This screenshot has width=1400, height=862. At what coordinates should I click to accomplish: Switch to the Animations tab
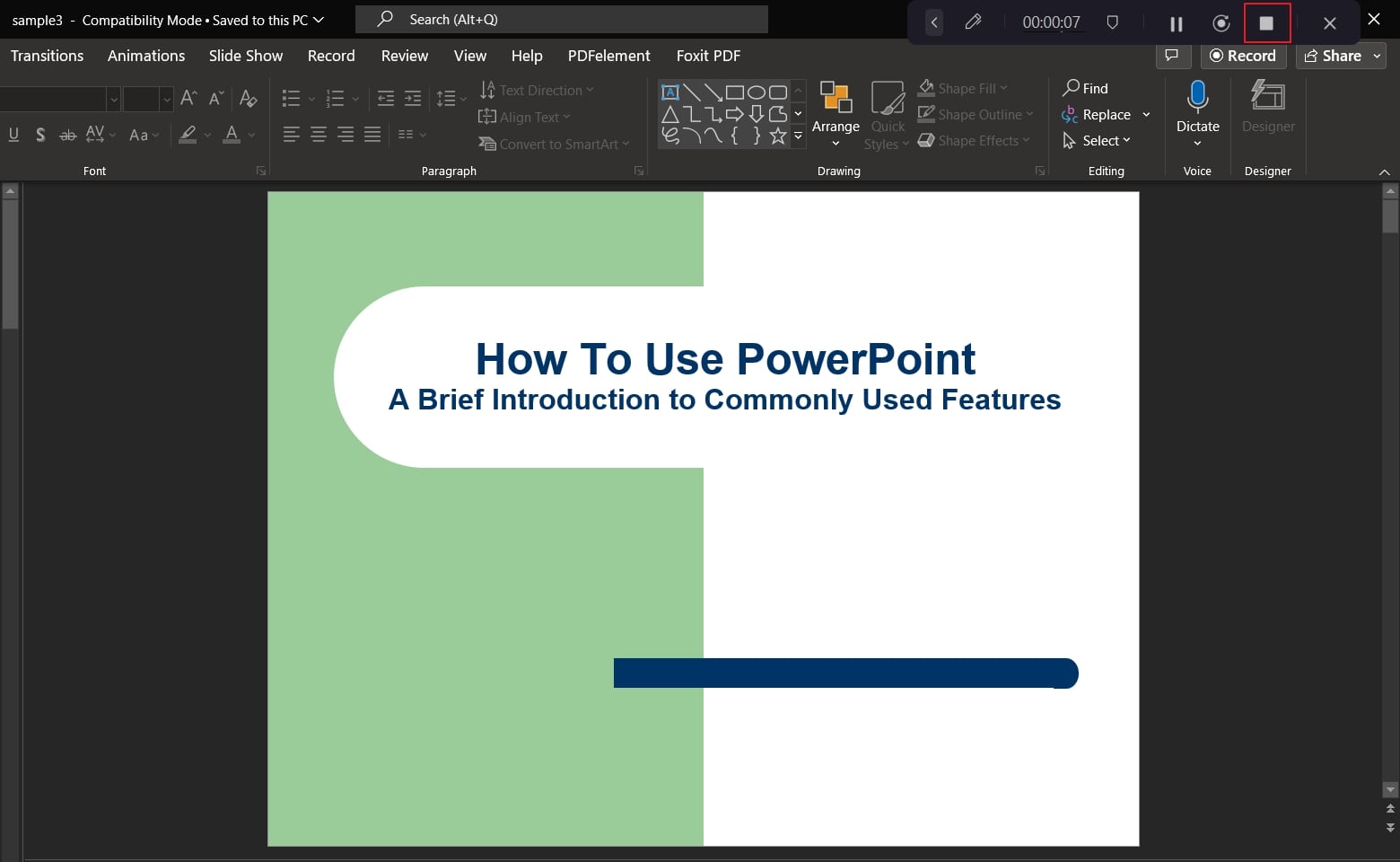146,56
